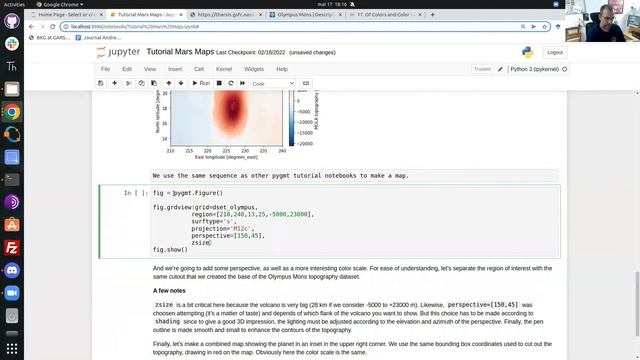This screenshot has width=640, height=360.
Task: Paste cells below with the clipboard icon
Action: click(154, 83)
